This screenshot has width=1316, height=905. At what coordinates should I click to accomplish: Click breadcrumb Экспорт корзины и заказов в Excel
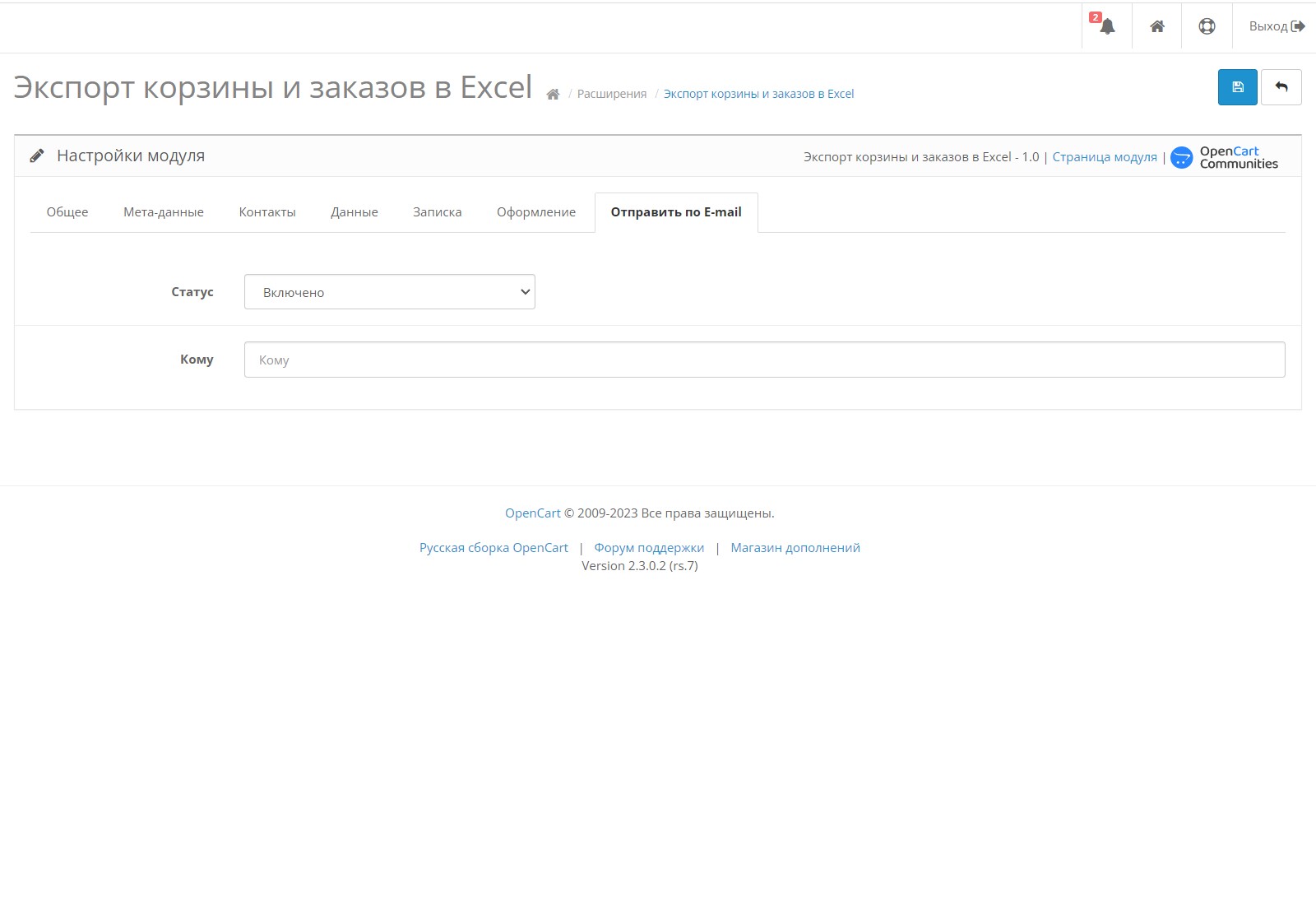click(758, 94)
